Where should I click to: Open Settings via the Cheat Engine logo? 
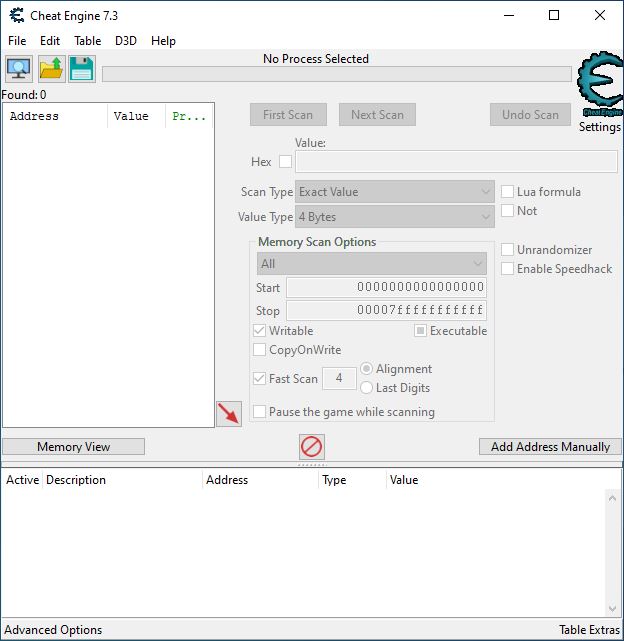click(600, 85)
